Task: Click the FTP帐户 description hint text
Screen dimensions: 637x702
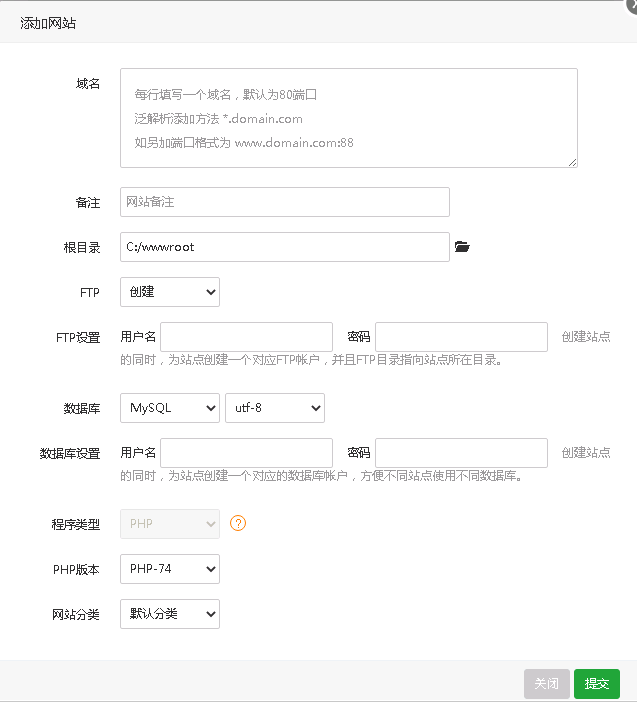Action: 311,360
